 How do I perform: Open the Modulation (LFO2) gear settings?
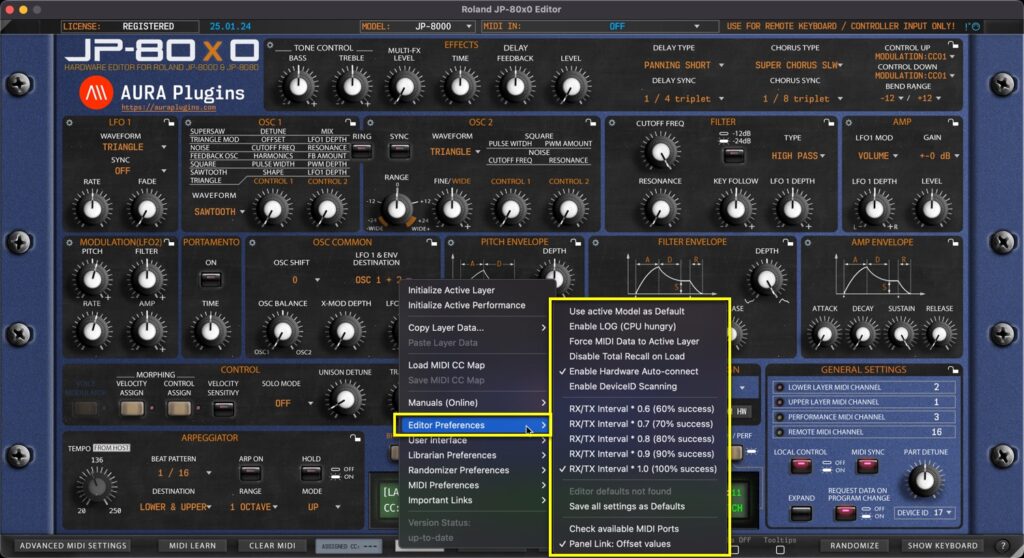point(69,242)
